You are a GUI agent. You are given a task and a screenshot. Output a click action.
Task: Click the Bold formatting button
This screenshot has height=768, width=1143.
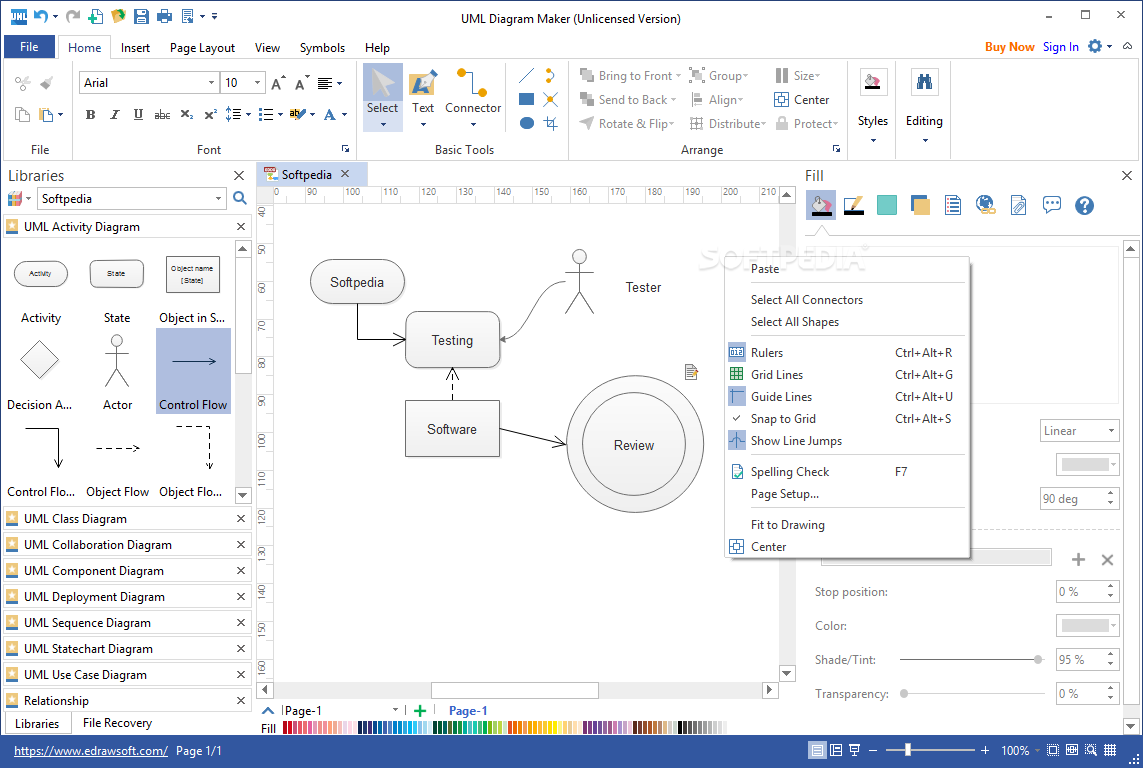tap(90, 114)
